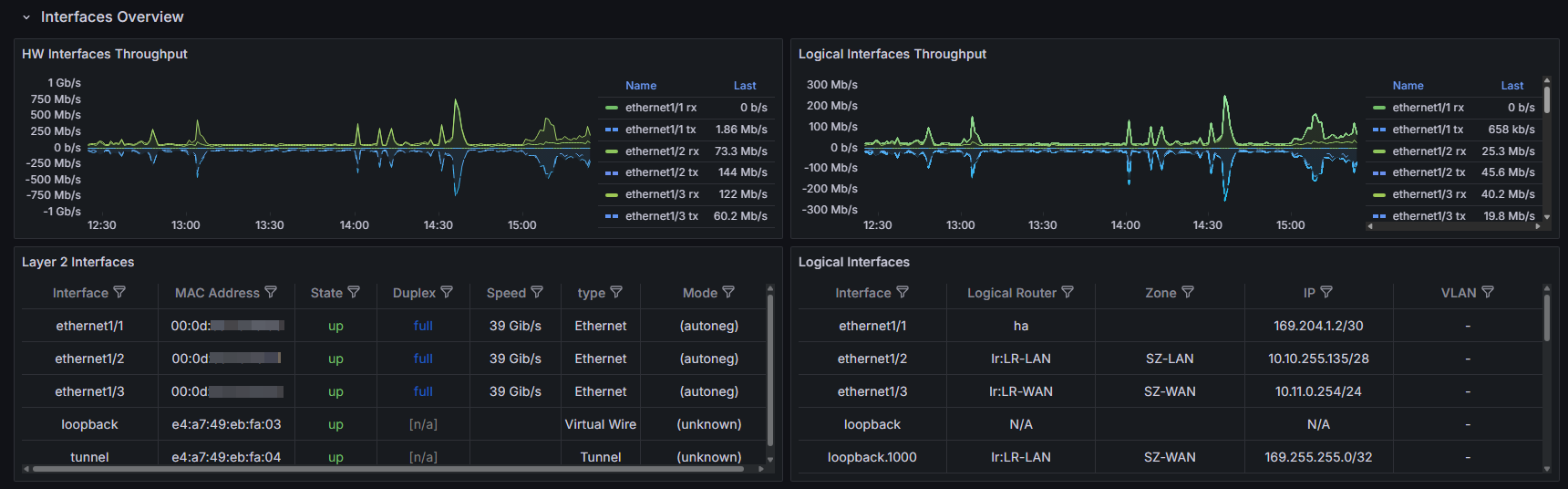Click the Layer 2 Interfaces horizontal scrollbar

coord(390,469)
